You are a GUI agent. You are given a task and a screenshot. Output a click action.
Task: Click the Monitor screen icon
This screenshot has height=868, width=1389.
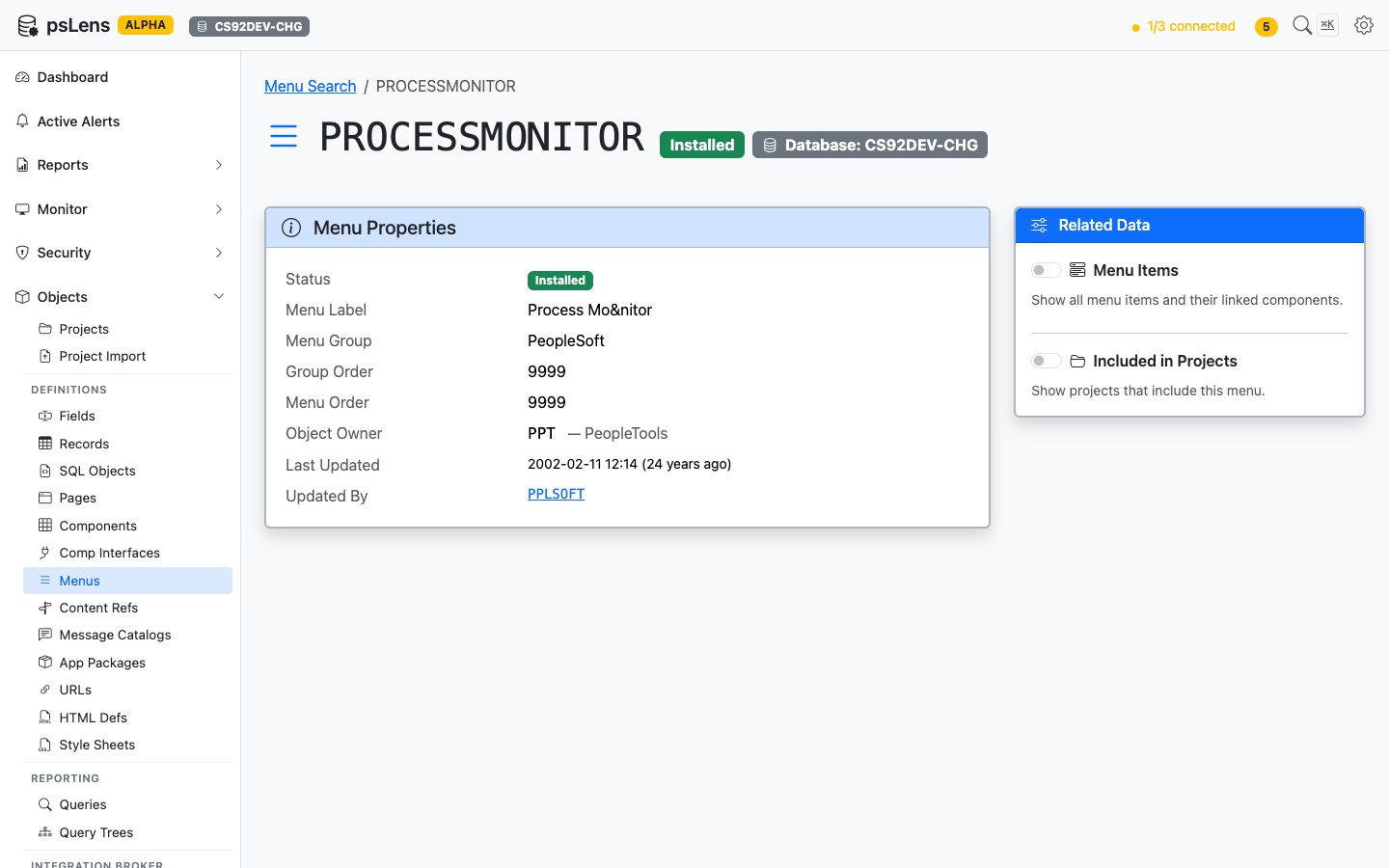(22, 209)
